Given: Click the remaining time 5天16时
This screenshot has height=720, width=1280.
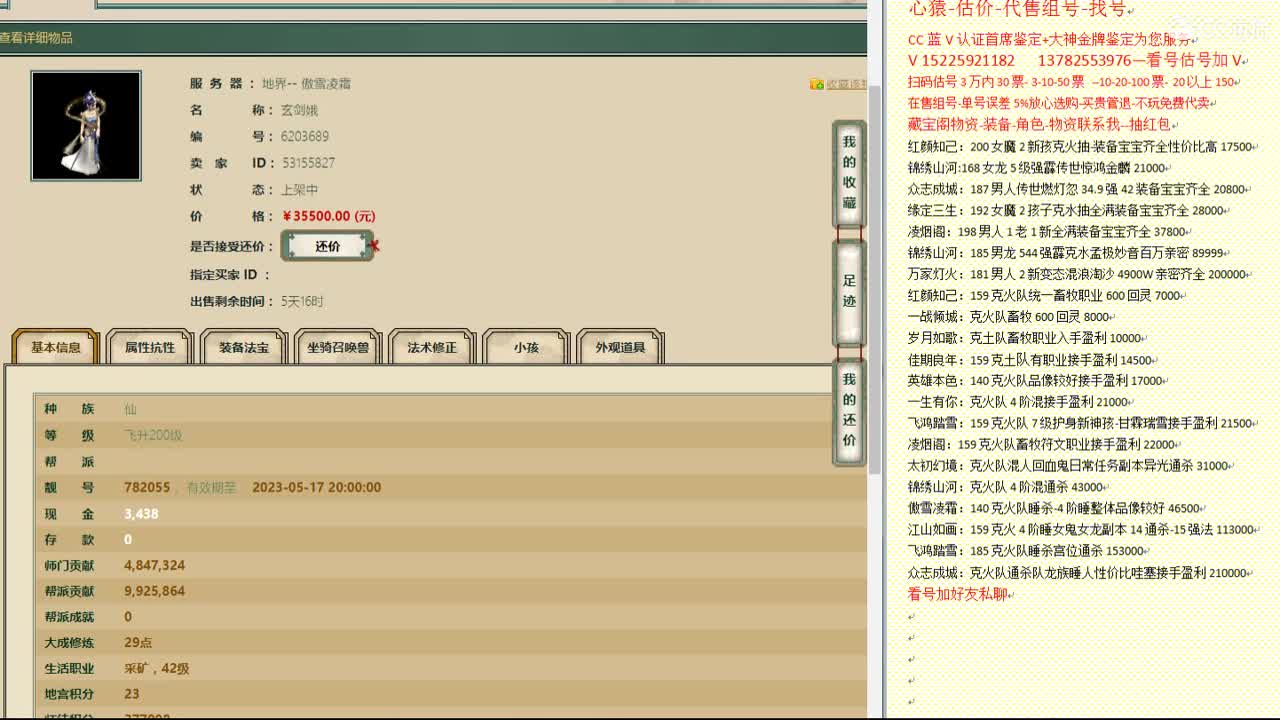Looking at the screenshot, I should [x=302, y=301].
